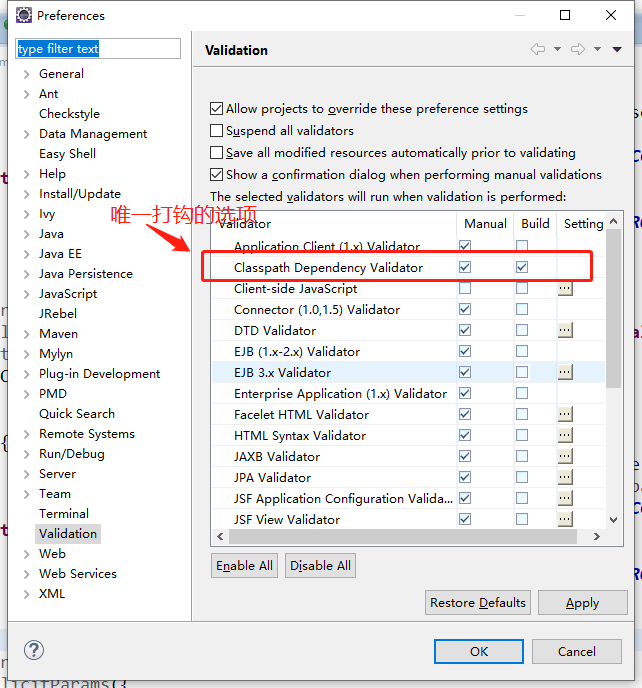The image size is (642, 688).
Task: Expand the Ant tree node
Action: coord(27,94)
